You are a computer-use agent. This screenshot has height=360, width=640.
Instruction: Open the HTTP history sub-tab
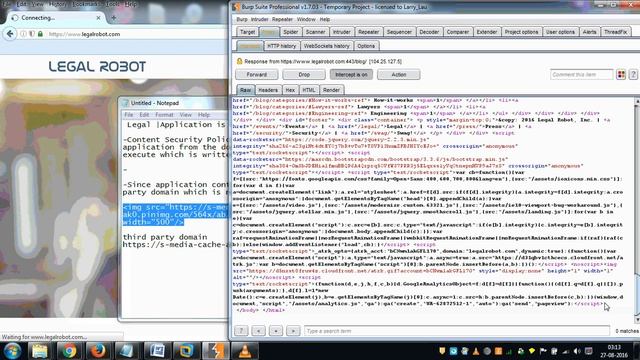(281, 46)
